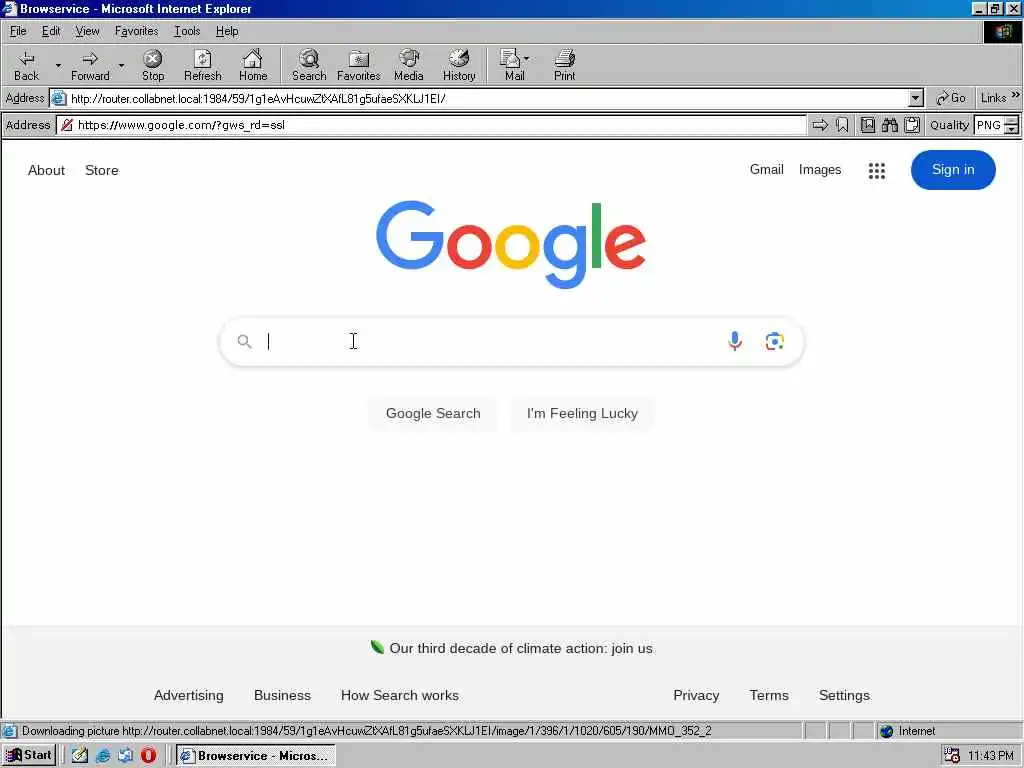The height and width of the screenshot is (768, 1024).
Task: Show the History pane from the toolbar
Action: [x=459, y=66]
